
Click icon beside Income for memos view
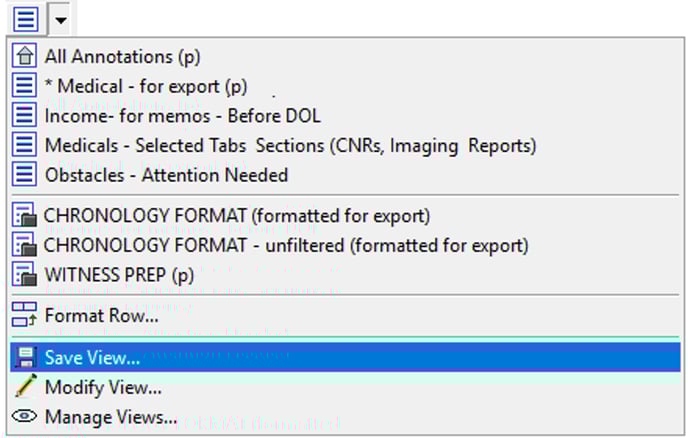point(26,116)
